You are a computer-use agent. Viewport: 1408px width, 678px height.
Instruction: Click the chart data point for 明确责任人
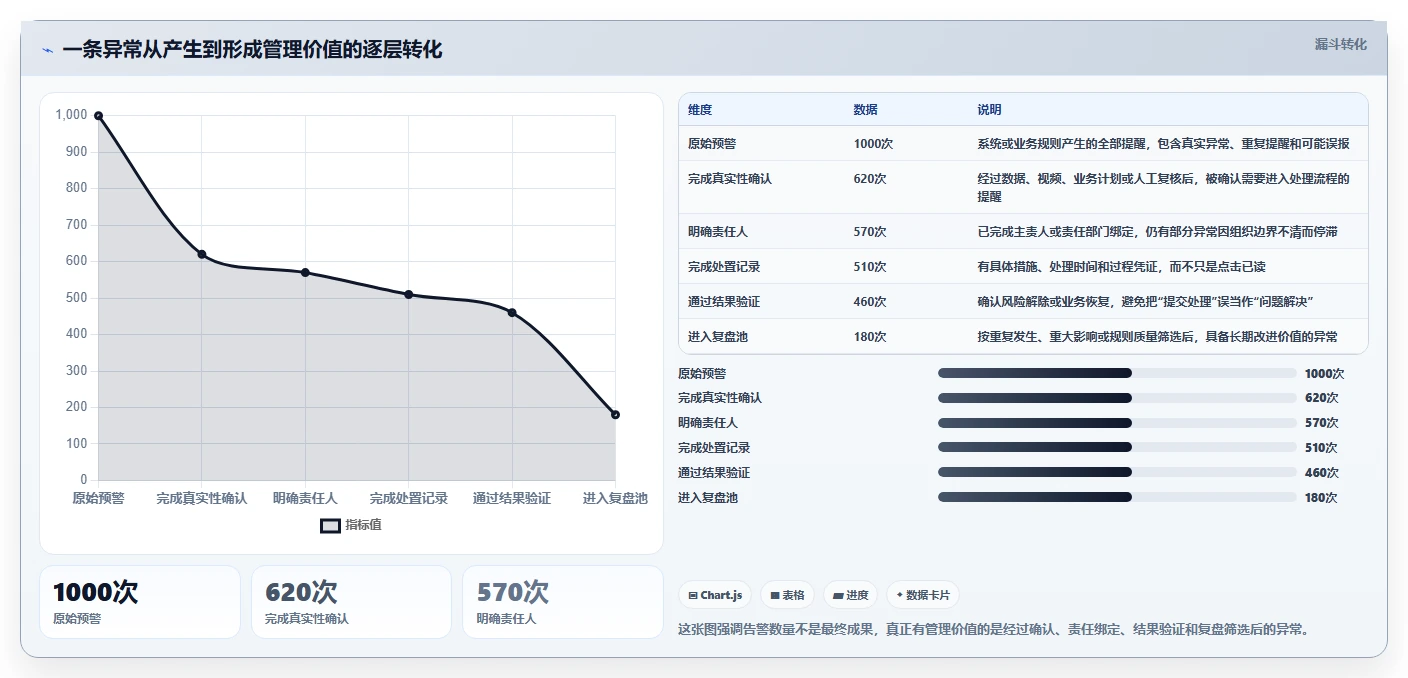305,272
